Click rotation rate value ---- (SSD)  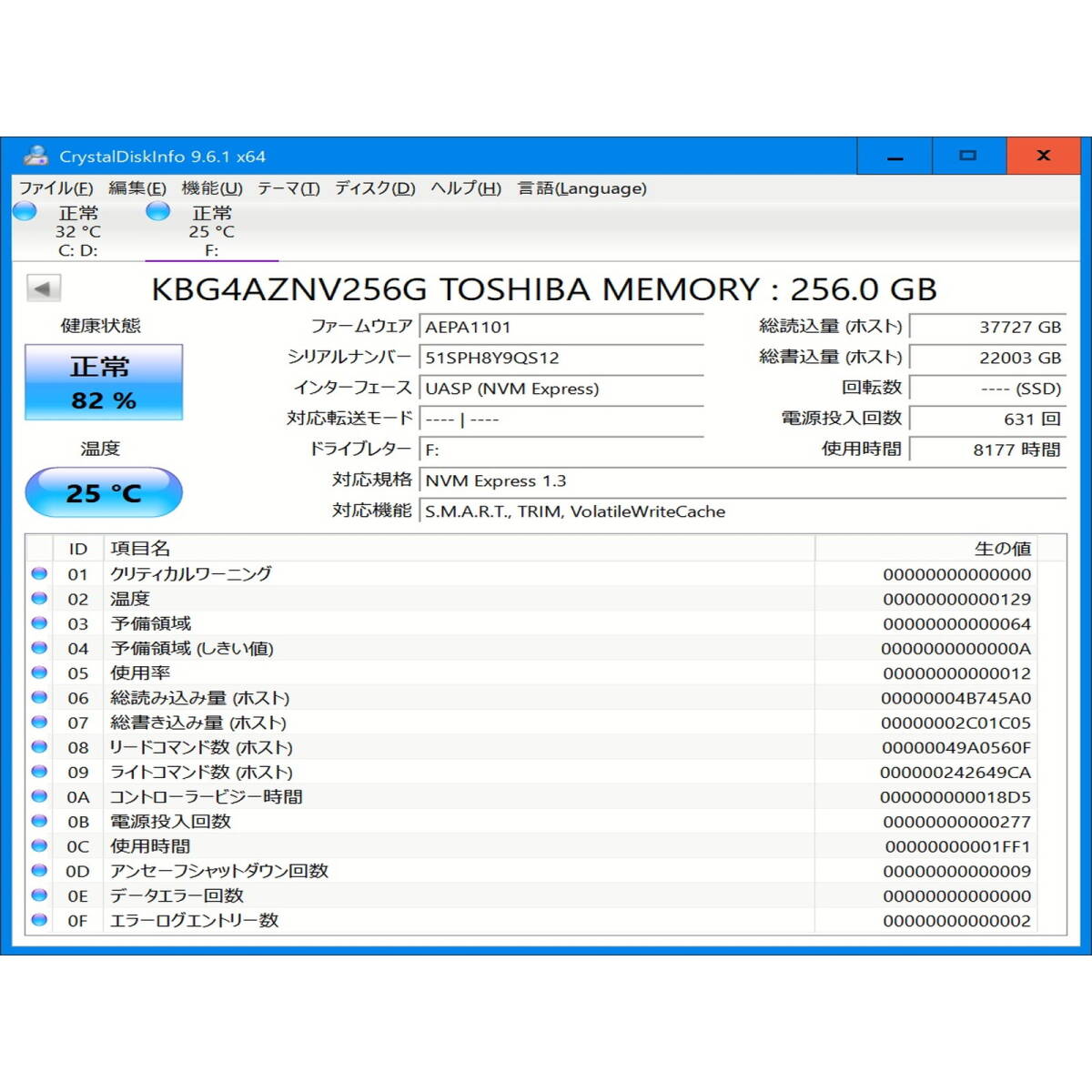coord(988,389)
